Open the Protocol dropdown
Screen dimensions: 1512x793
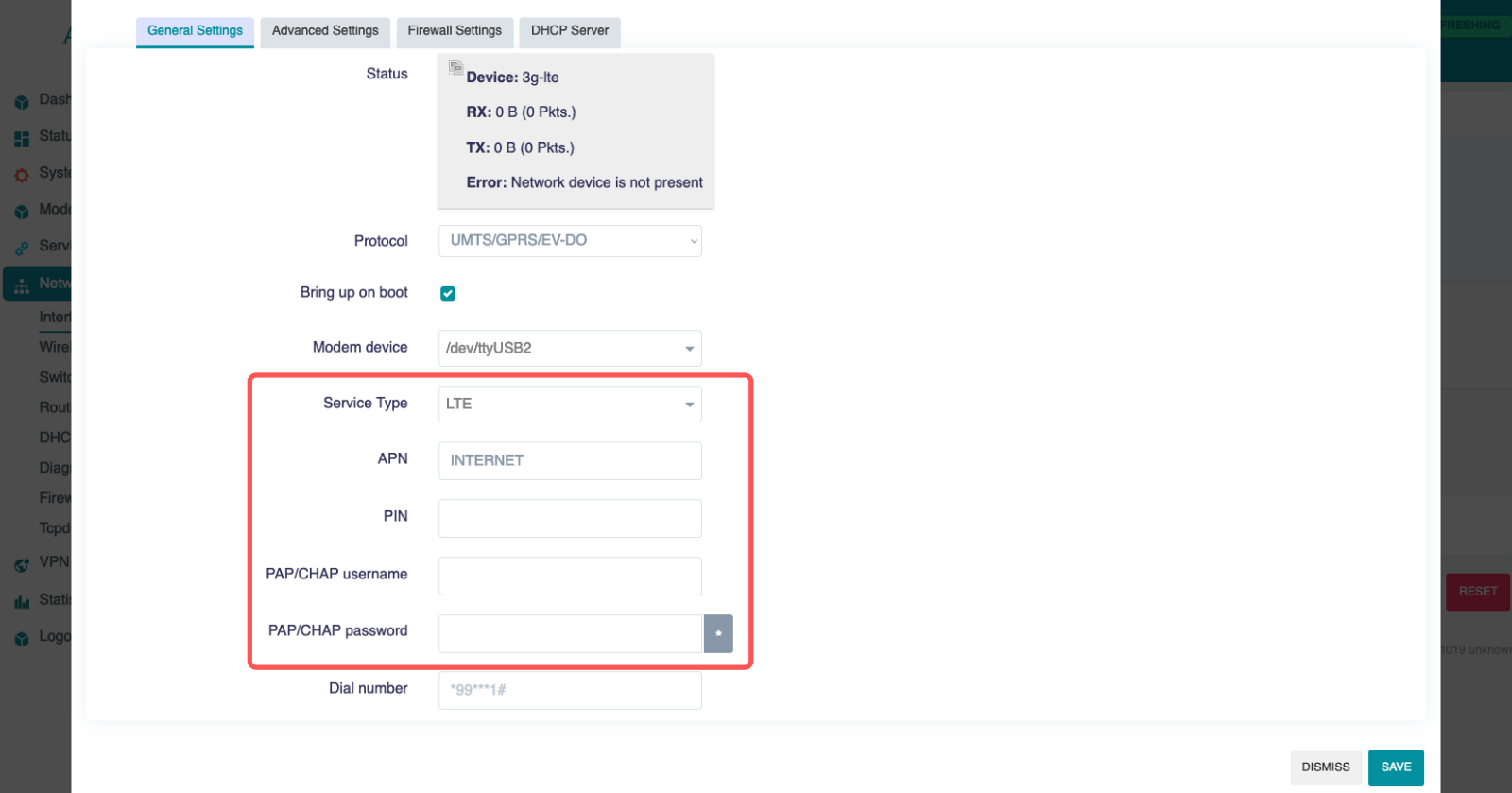pyautogui.click(x=570, y=241)
